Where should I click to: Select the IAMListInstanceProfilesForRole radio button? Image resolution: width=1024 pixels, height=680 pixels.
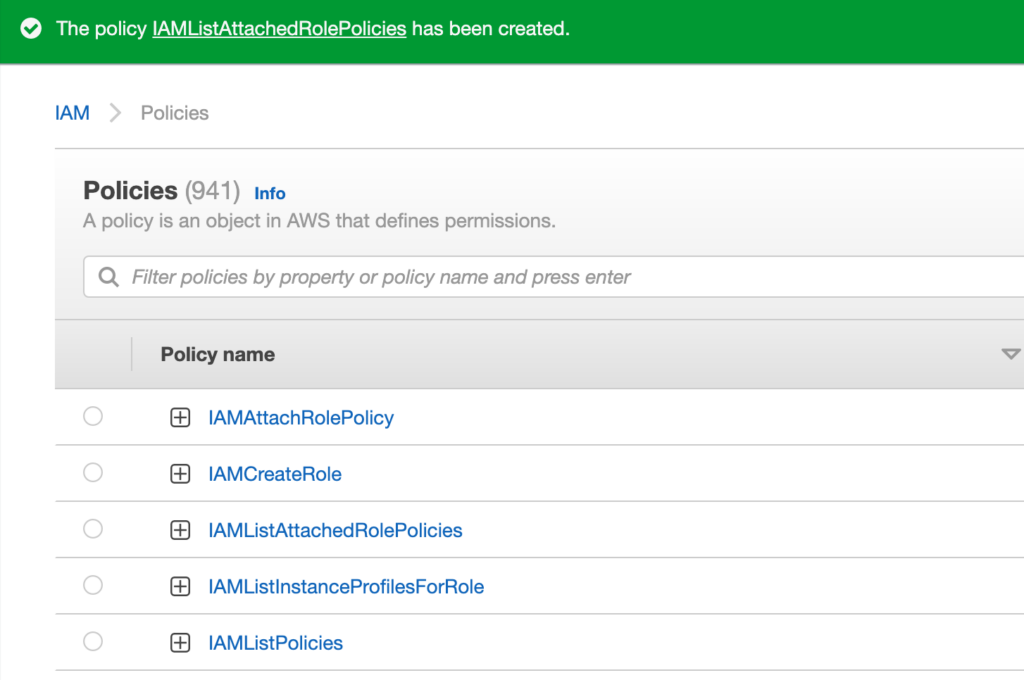point(93,585)
